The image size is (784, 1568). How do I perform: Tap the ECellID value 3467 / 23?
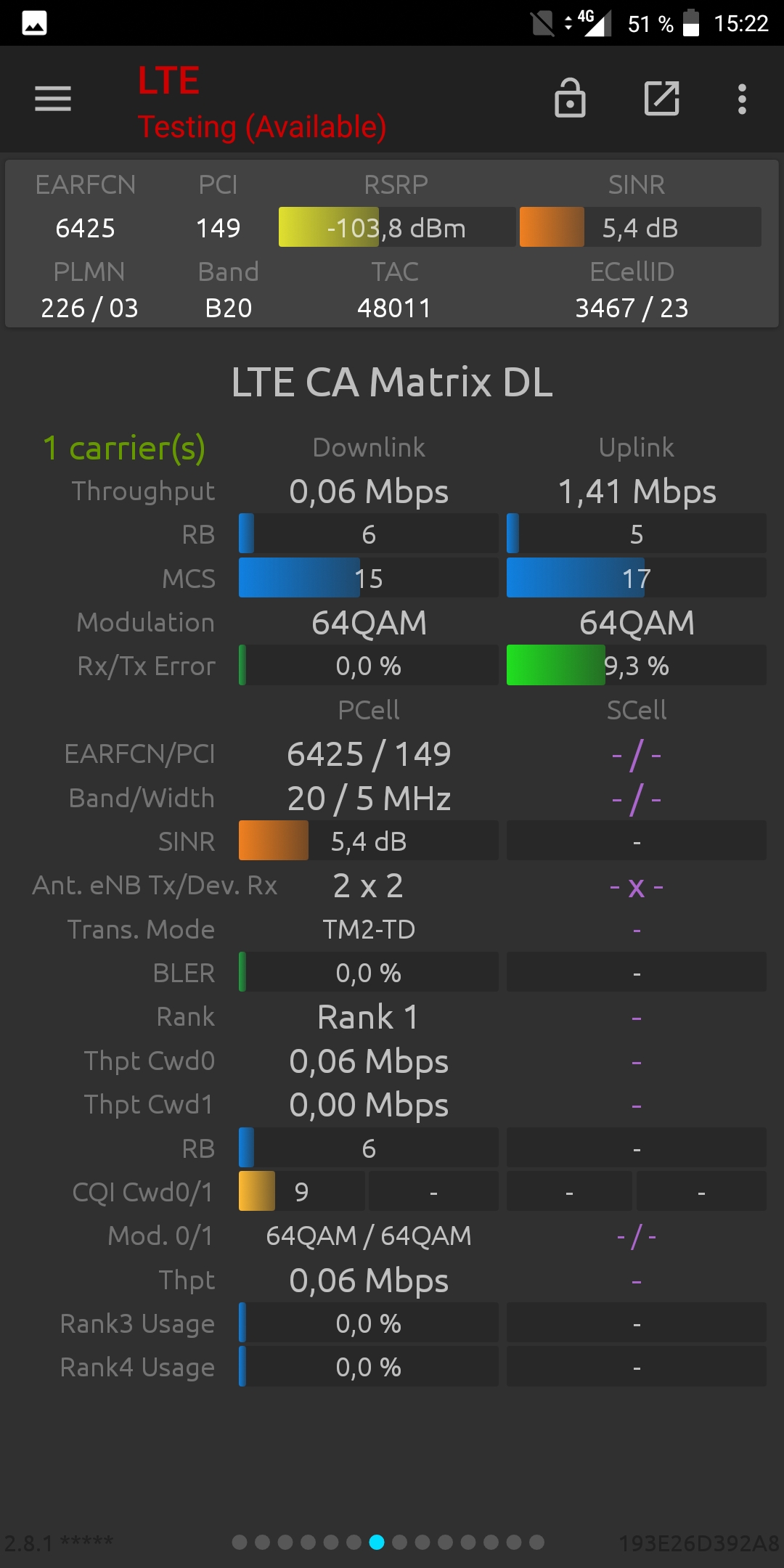point(632,309)
